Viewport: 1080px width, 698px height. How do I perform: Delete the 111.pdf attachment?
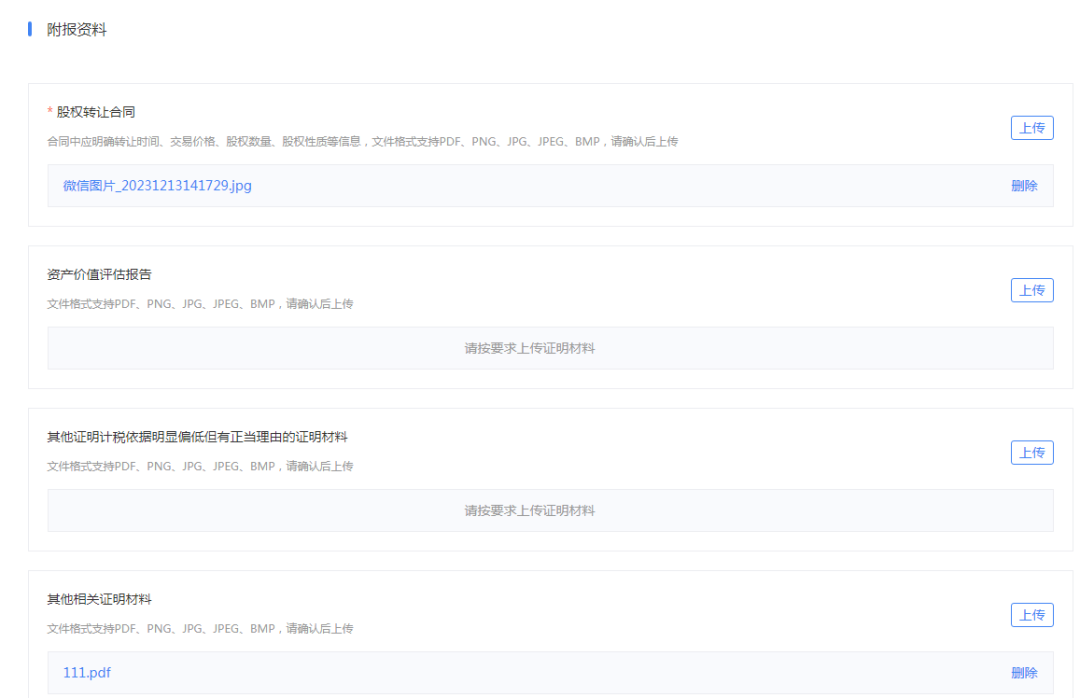tap(1024, 673)
